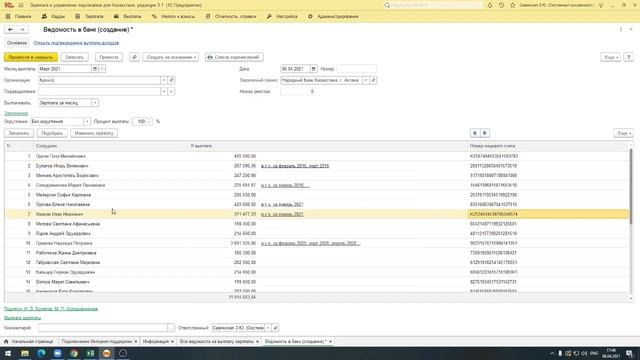Click the Подобрать button
This screenshot has width=640, height=360.
tap(52, 133)
